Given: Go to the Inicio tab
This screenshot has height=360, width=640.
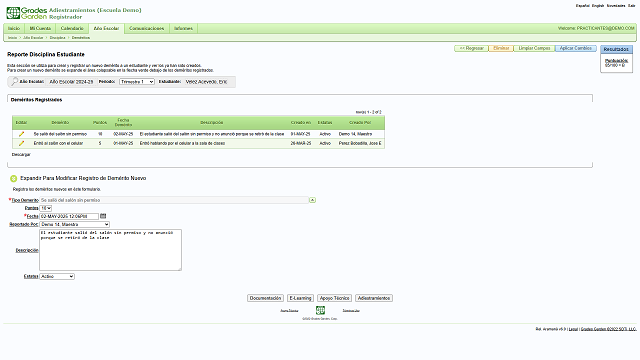Looking at the screenshot, I should click(x=14, y=28).
